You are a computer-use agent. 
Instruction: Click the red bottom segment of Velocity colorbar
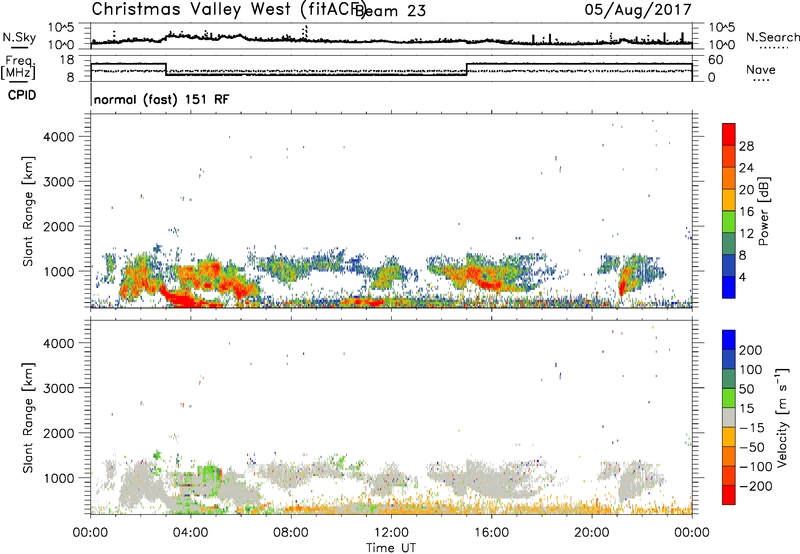coord(729,495)
